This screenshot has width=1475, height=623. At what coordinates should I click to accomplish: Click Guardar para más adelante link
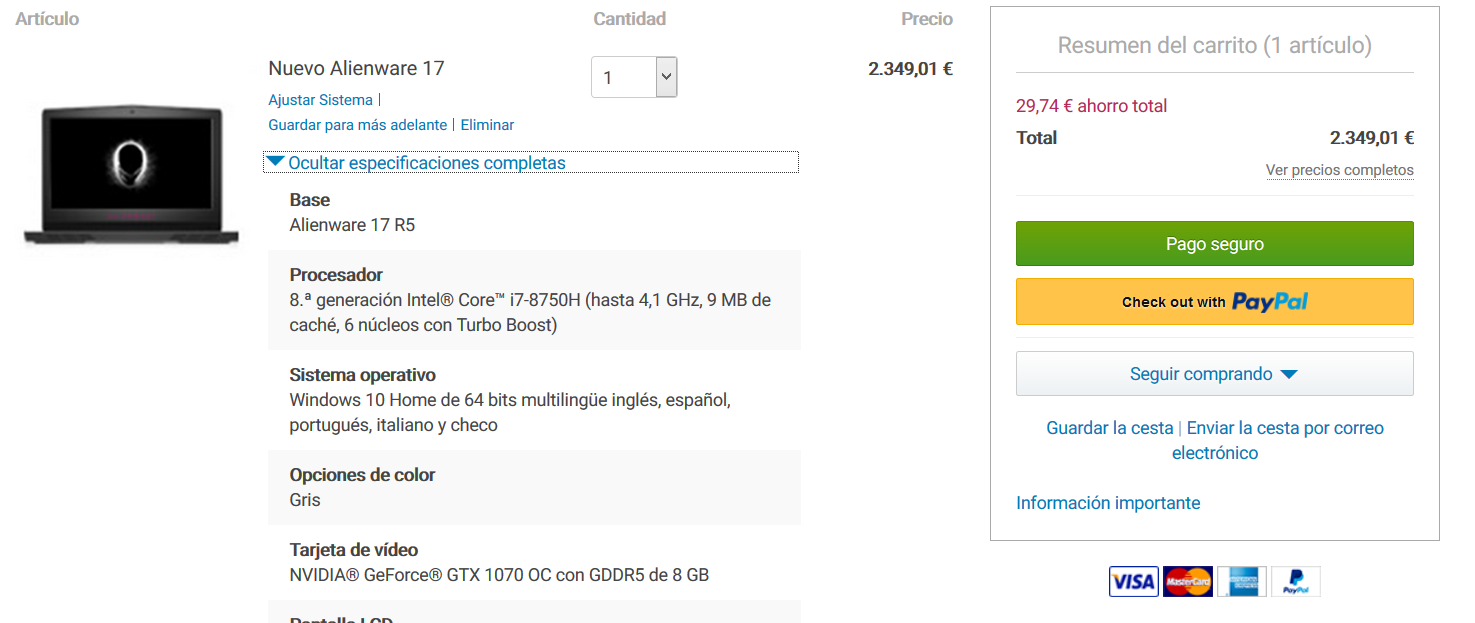358,125
